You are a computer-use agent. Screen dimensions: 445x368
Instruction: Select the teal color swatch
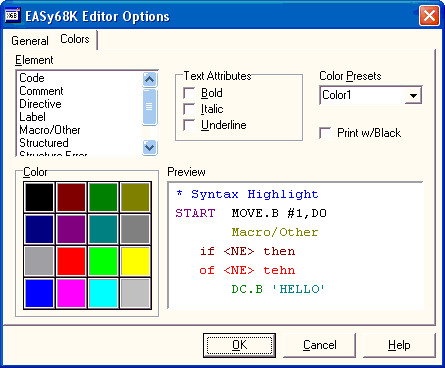pyautogui.click(x=103, y=229)
